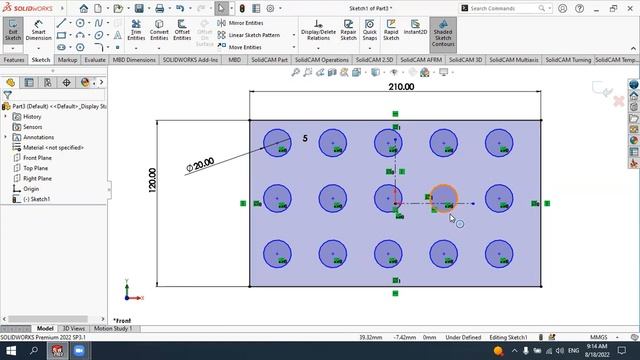Click the Zoom to Fit icon
Image resolution: width=640 pixels, height=360 pixels.
point(296,72)
